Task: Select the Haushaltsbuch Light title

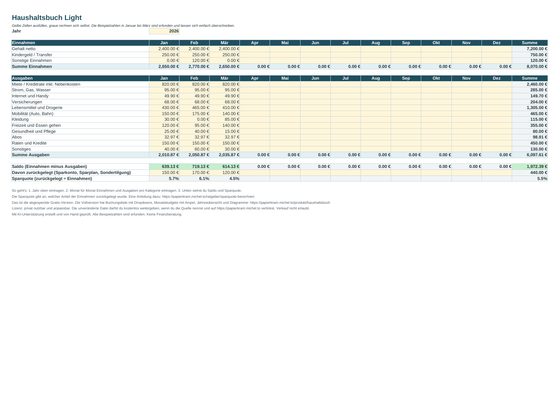Action: point(47,18)
